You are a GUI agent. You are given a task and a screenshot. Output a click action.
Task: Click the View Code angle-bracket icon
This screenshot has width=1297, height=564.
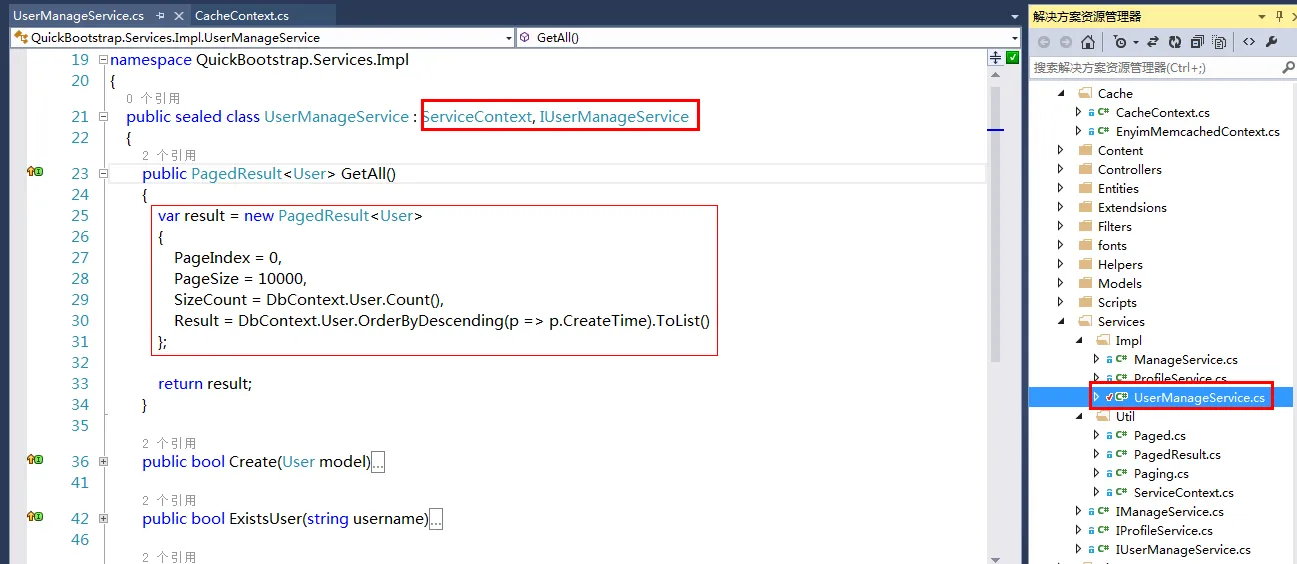(x=1249, y=42)
